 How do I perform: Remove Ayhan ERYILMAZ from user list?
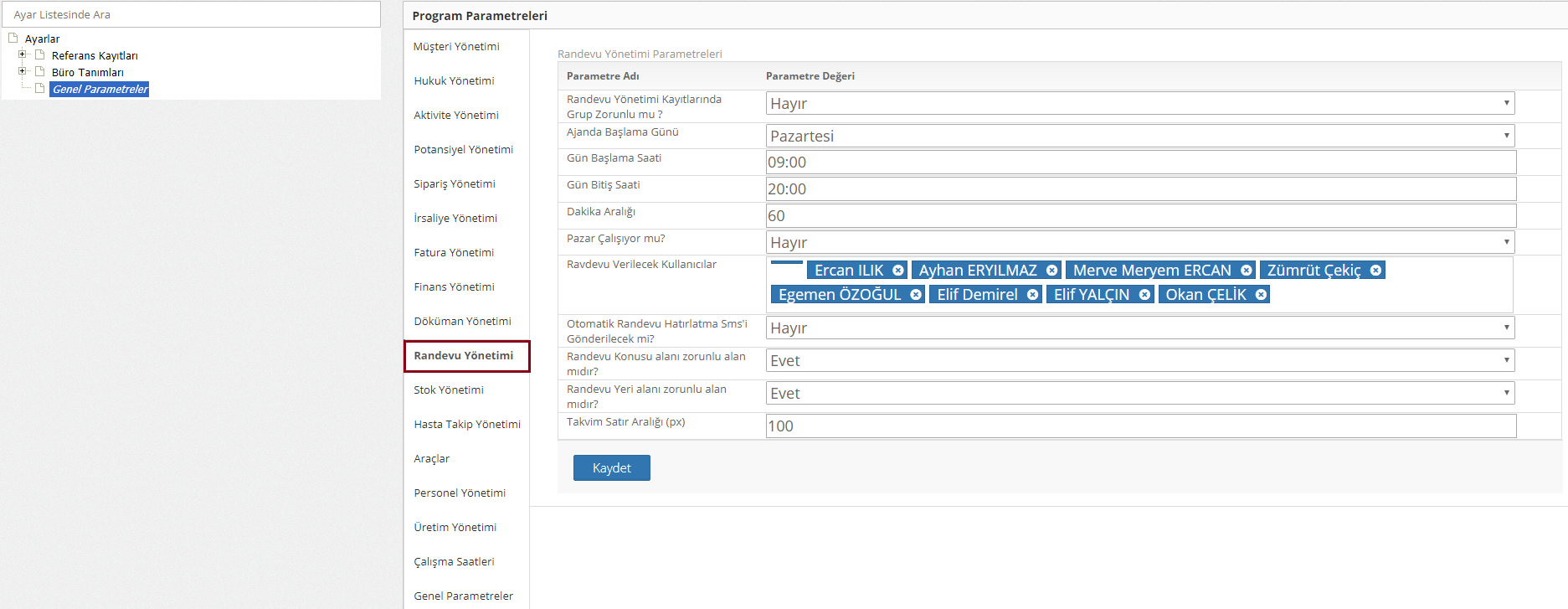[1051, 271]
